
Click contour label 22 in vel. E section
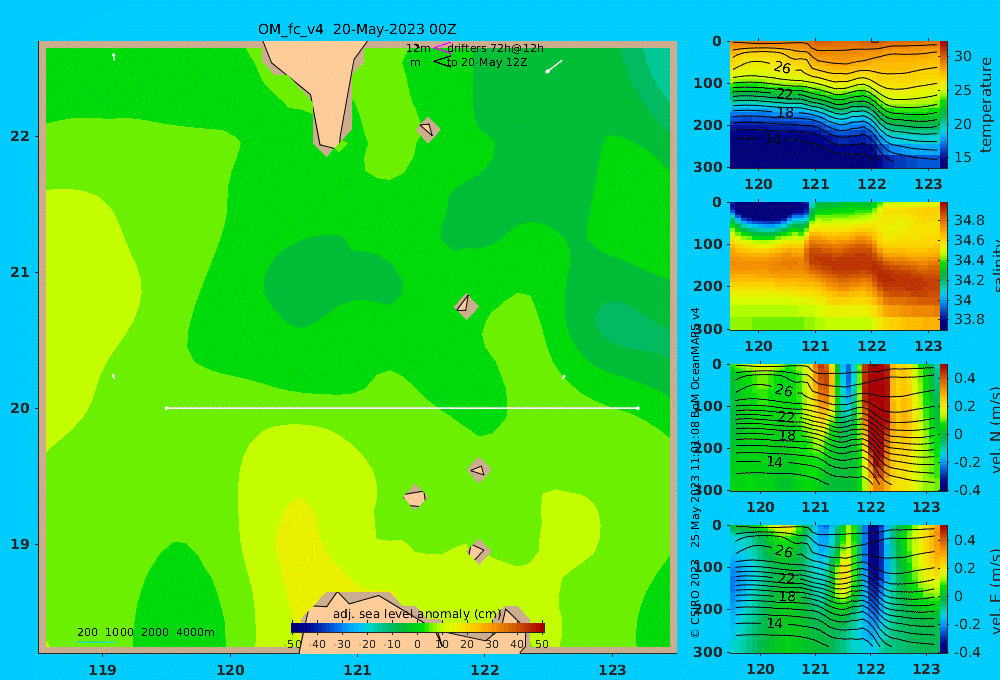[x=786, y=579]
